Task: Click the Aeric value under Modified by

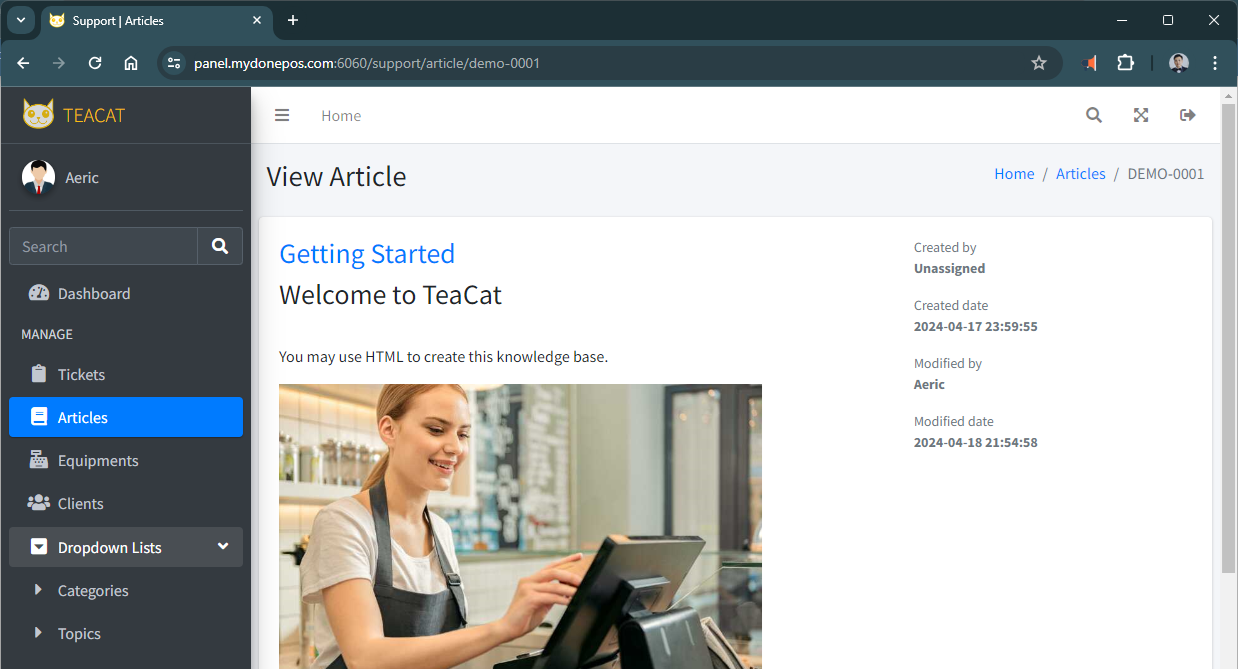Action: click(929, 384)
